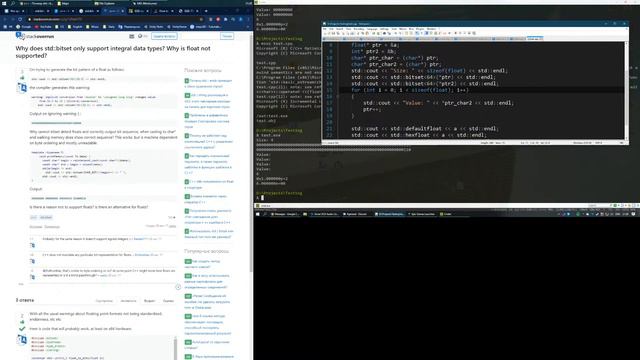Open Notepad++ Edit menu
Screen dimensions: 640x360
tap(331, 29)
